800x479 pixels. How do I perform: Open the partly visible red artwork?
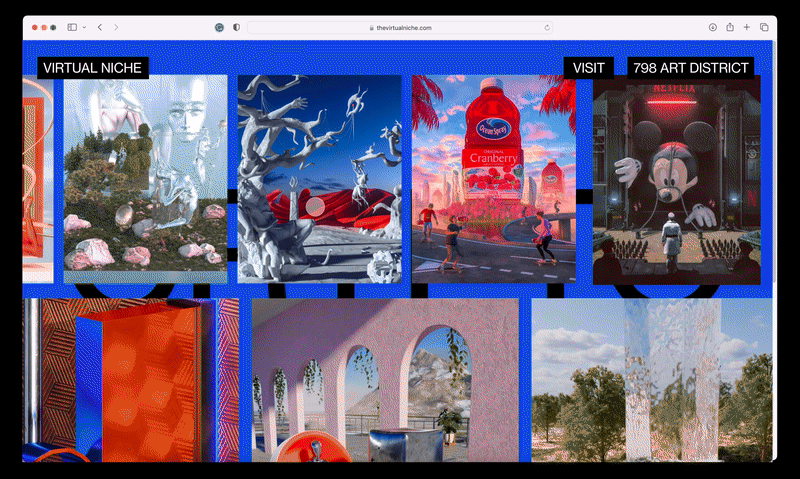(38, 179)
